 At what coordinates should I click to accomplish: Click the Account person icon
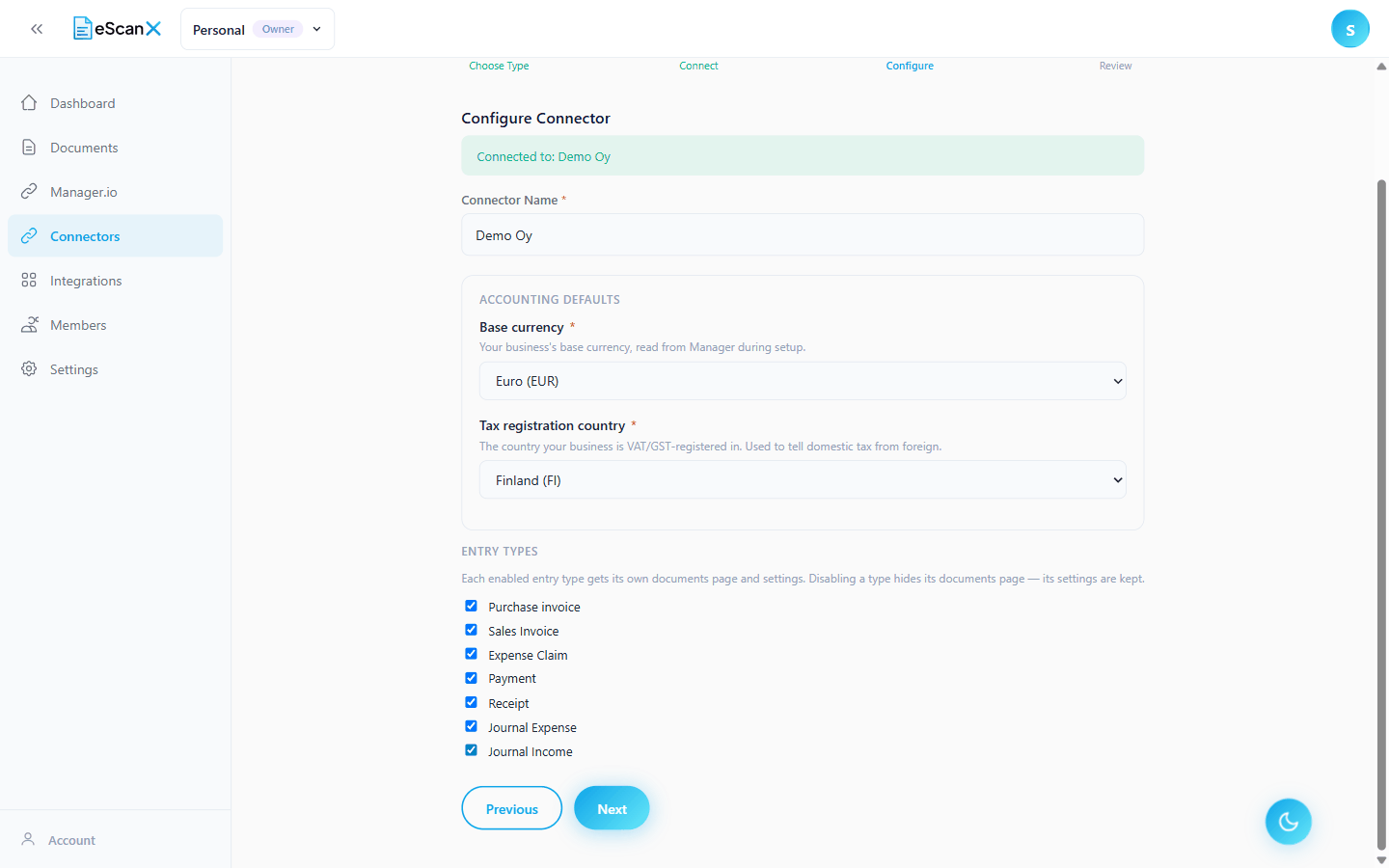(28, 839)
